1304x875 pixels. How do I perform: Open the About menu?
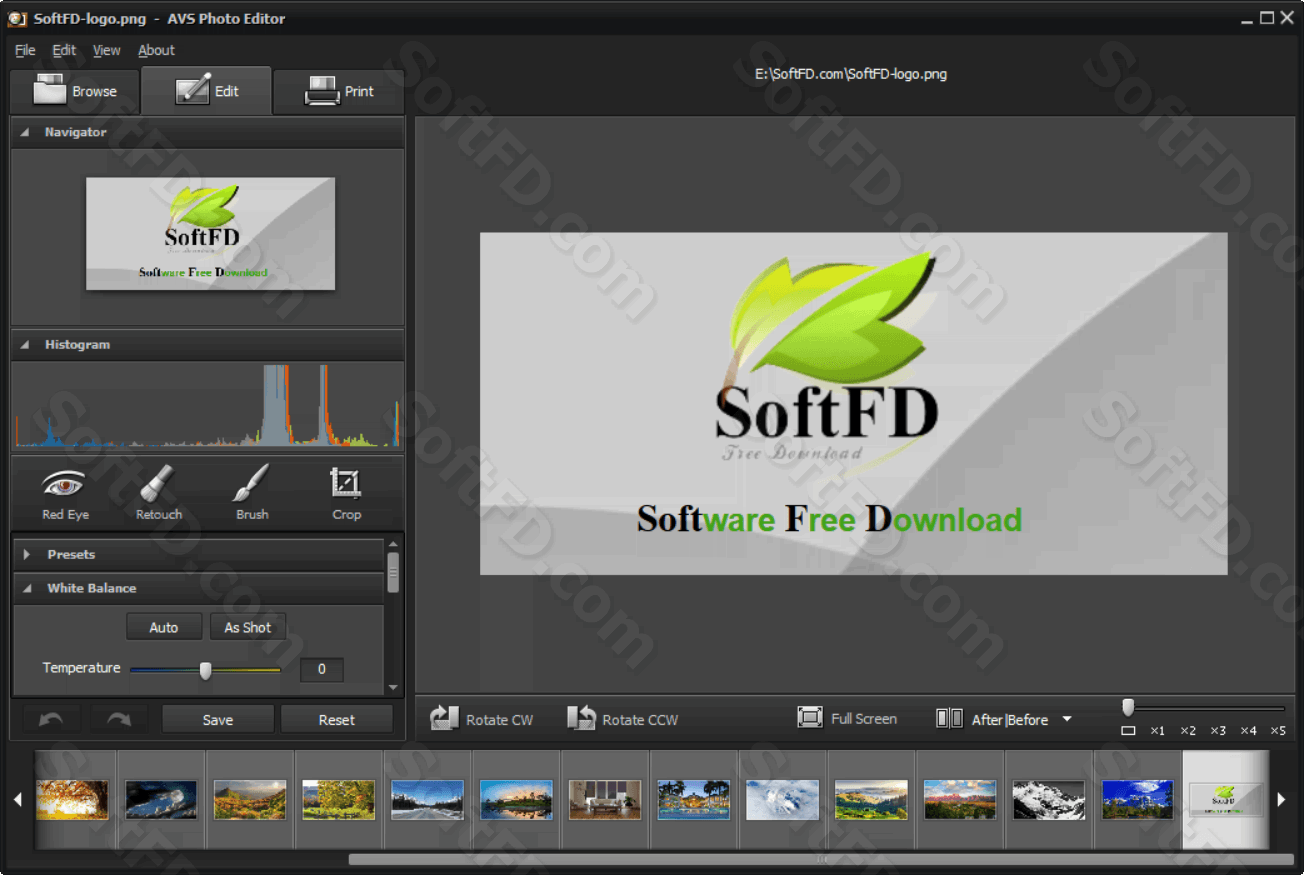pyautogui.click(x=156, y=50)
